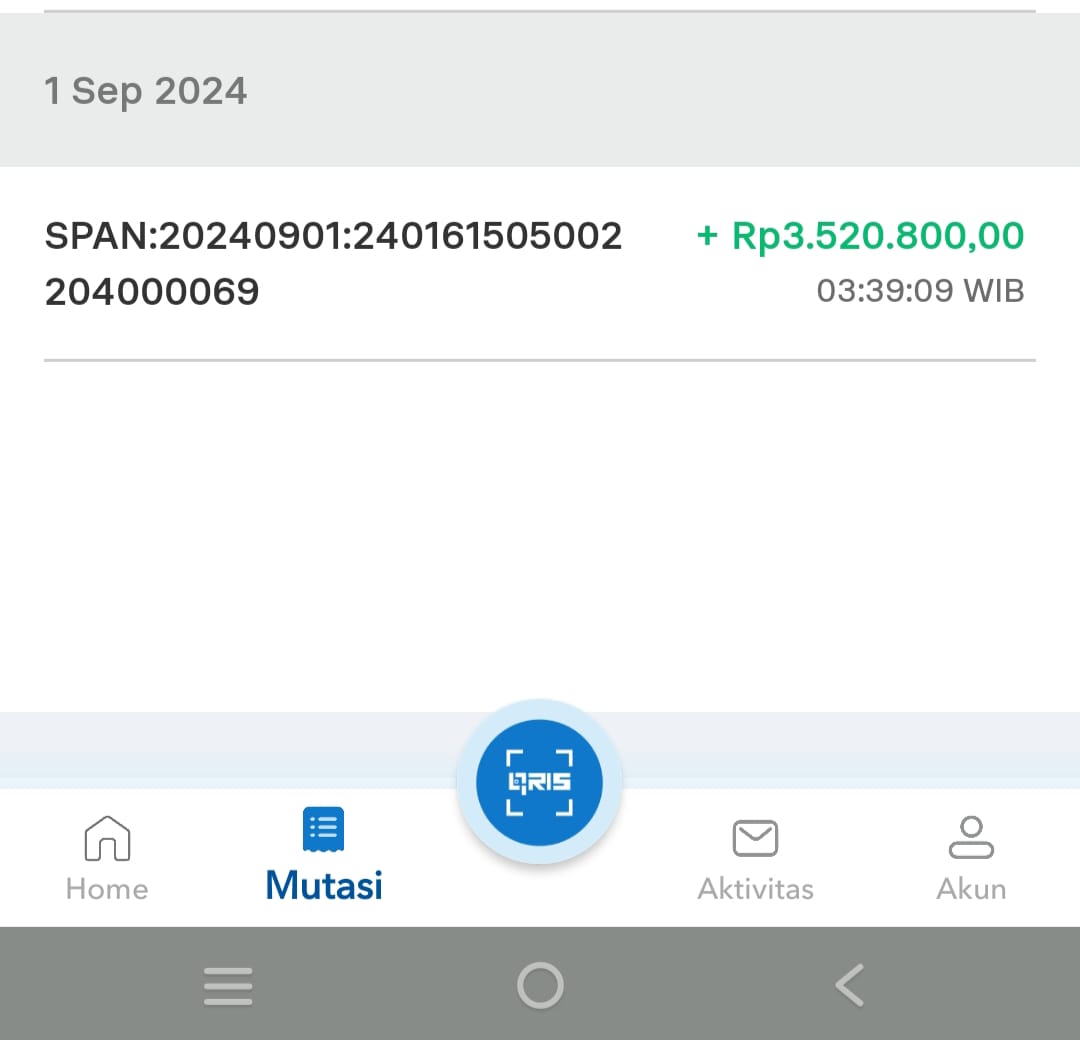
Task: Tap the divider line under the transaction
Action: (540, 360)
